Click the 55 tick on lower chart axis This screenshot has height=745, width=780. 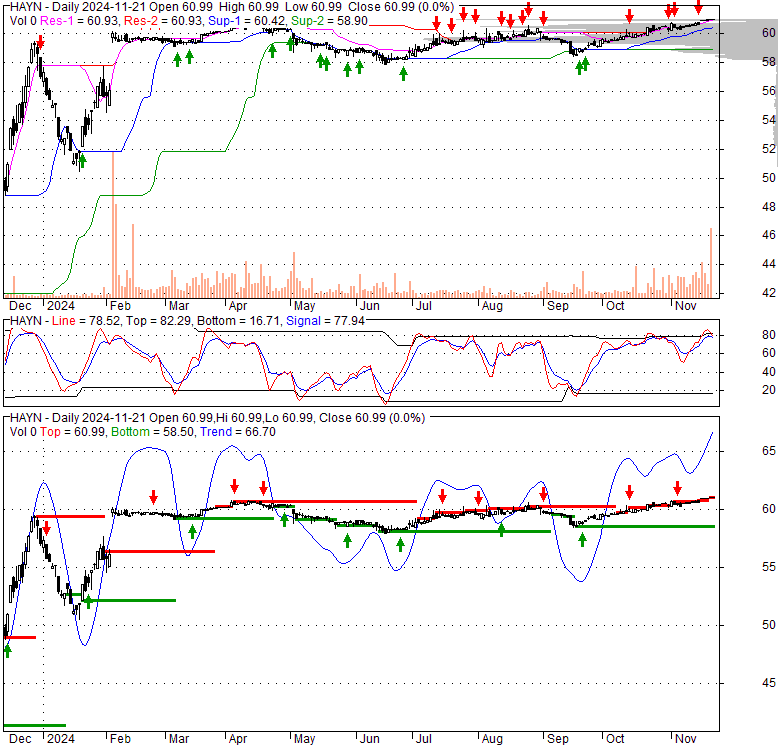tap(769, 567)
